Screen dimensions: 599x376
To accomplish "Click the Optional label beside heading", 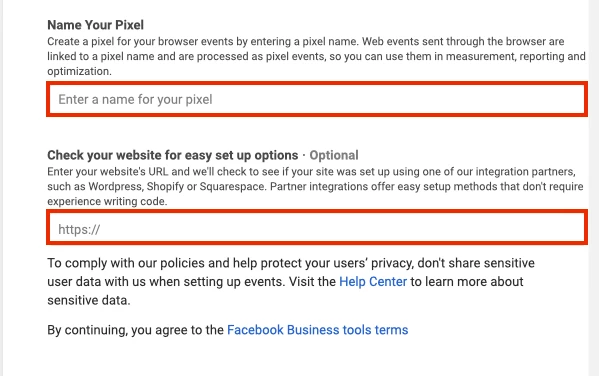I will (334, 155).
